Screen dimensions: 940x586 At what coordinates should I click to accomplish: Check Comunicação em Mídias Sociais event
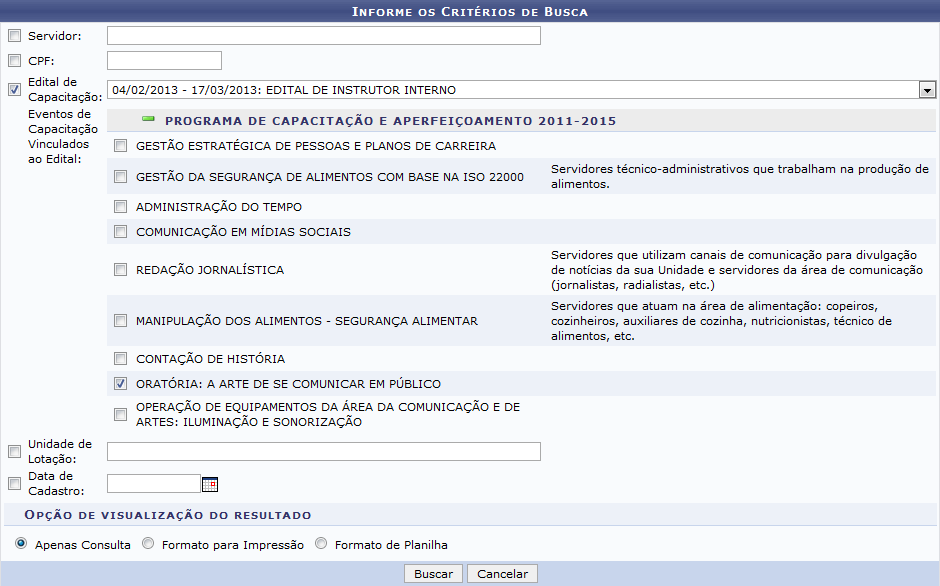coord(120,232)
